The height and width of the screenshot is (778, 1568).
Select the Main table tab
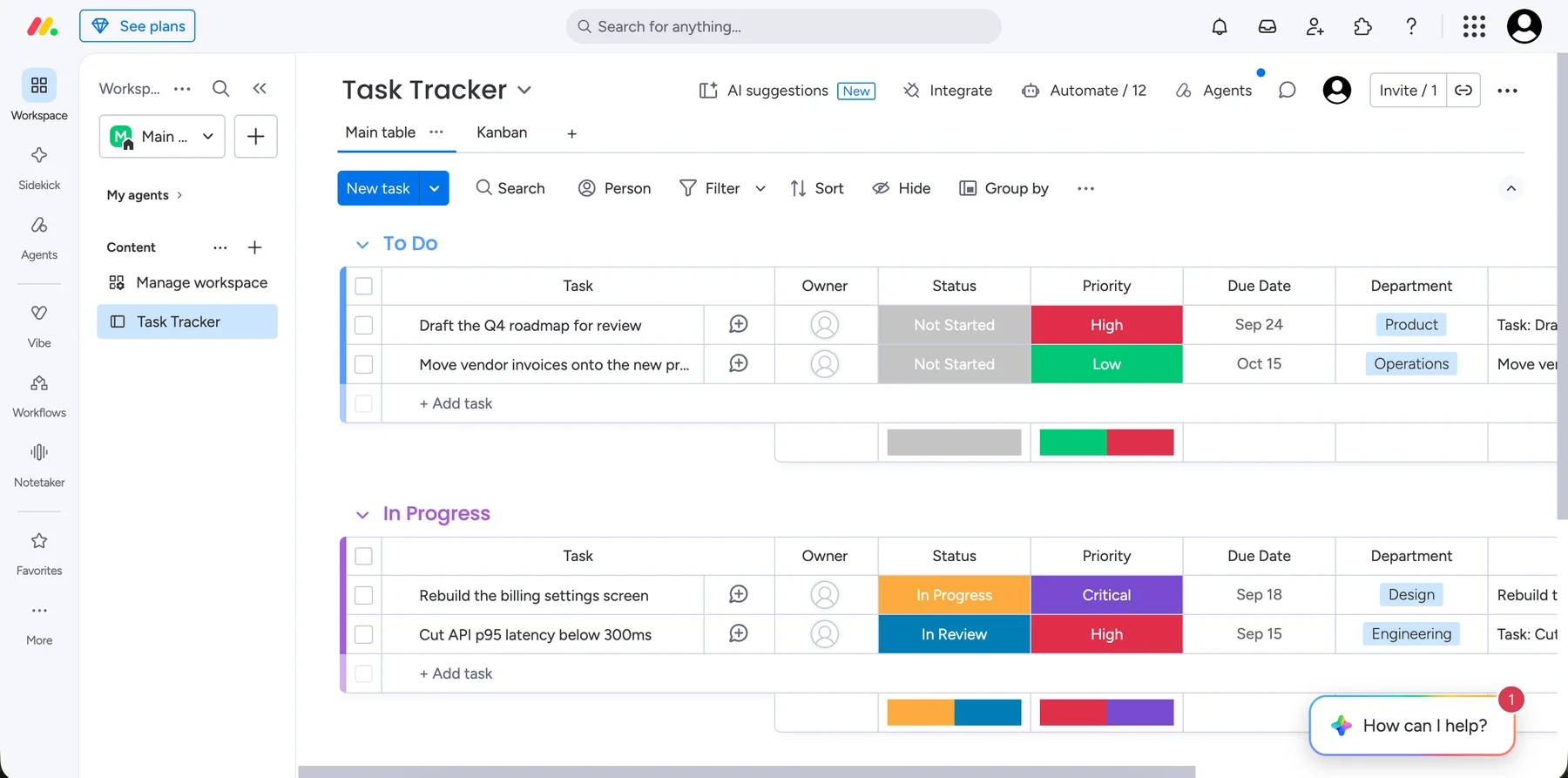click(x=381, y=132)
